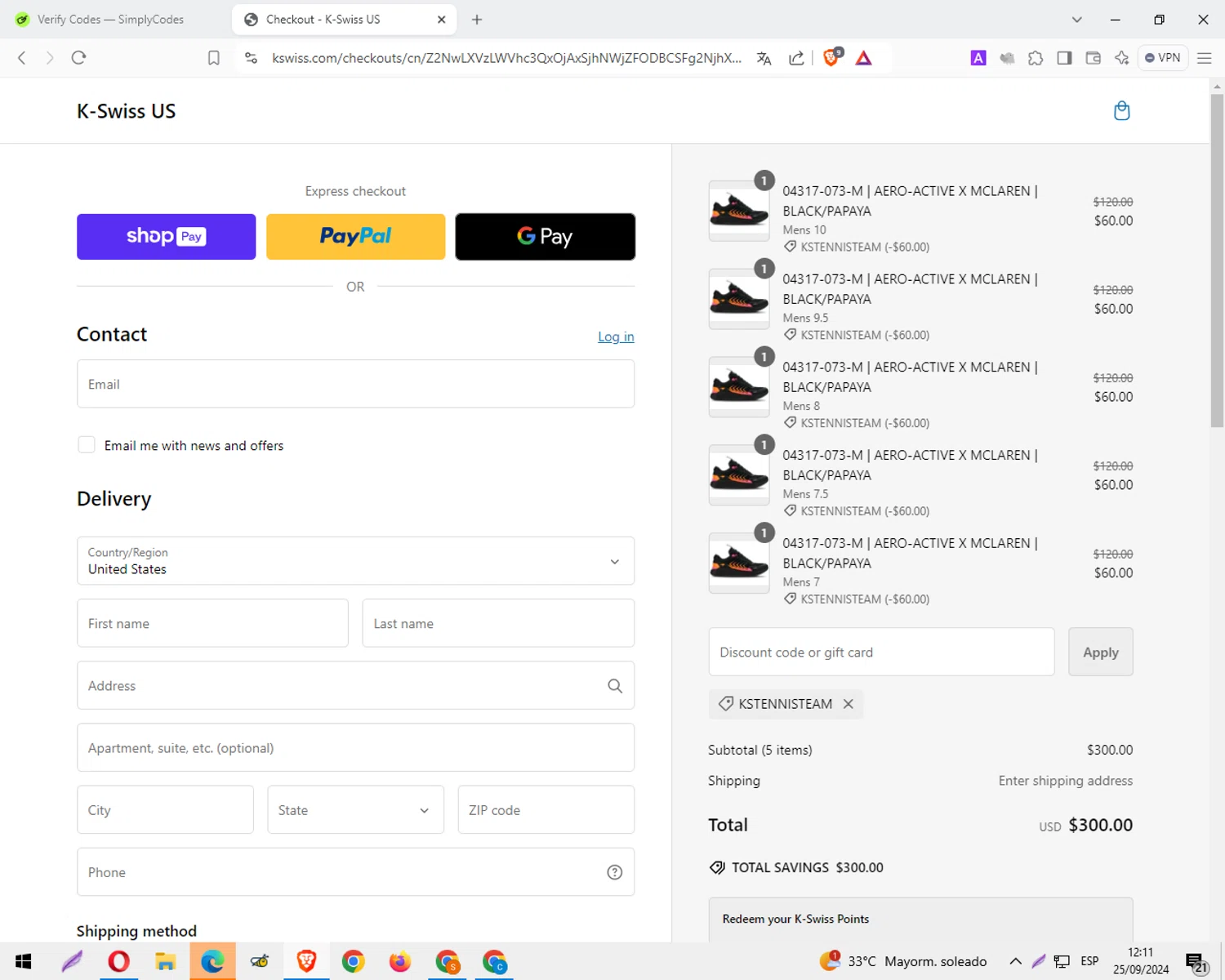1225x980 pixels.
Task: Focus the Address input field
Action: 355,686
